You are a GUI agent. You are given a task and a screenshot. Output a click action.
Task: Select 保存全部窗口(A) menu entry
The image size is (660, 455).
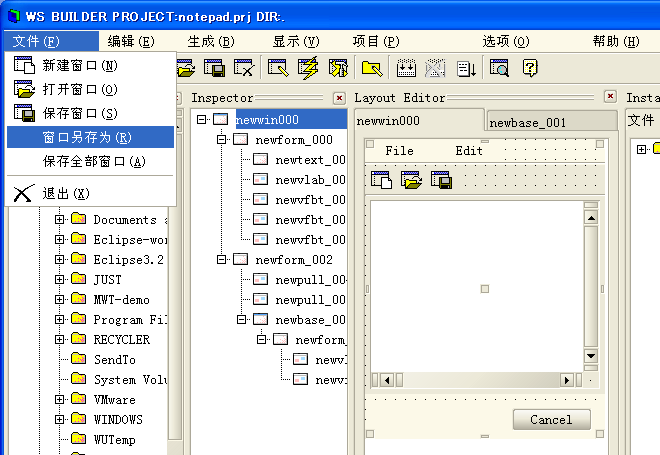90,161
